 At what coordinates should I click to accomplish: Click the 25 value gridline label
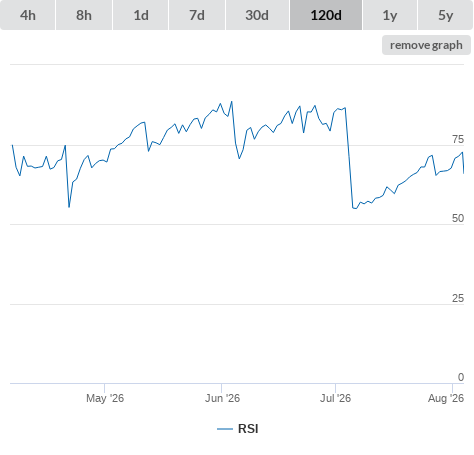click(x=458, y=298)
